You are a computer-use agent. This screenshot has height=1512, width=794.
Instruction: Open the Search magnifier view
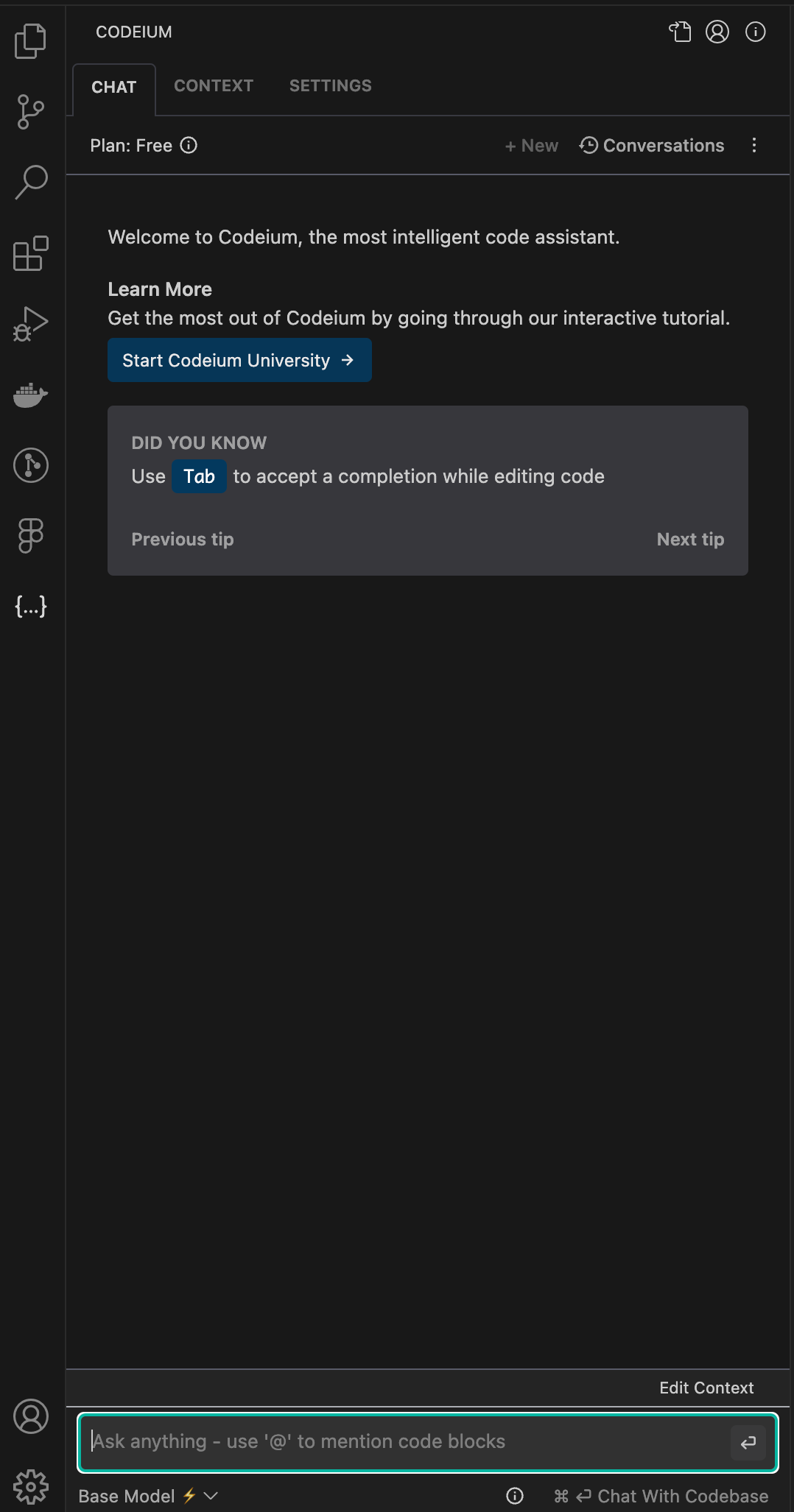(31, 182)
